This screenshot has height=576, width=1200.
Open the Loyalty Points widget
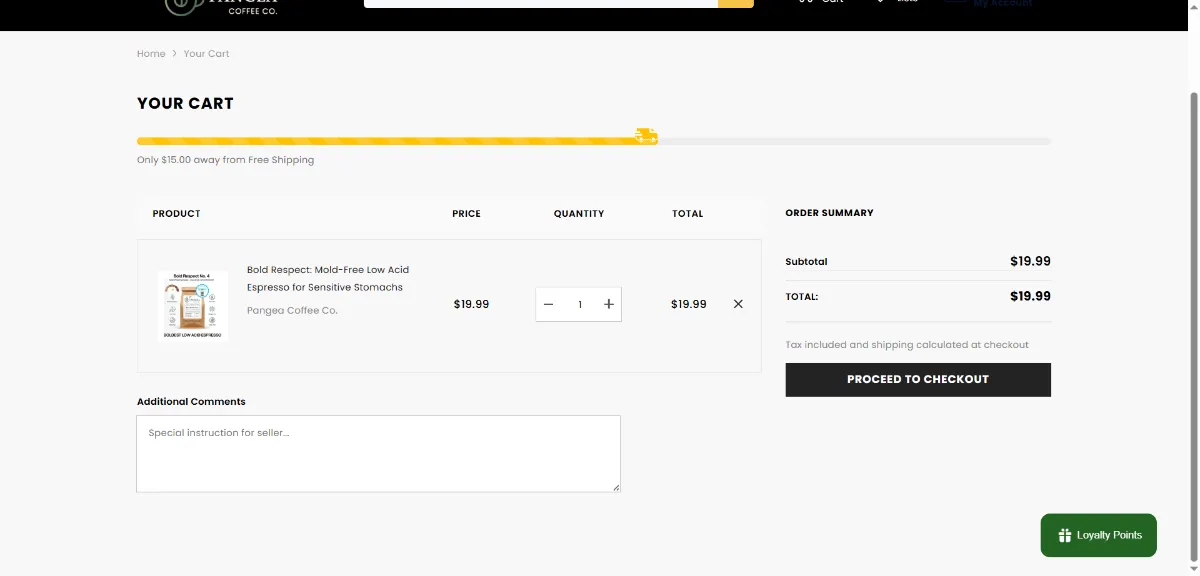(x=1098, y=535)
